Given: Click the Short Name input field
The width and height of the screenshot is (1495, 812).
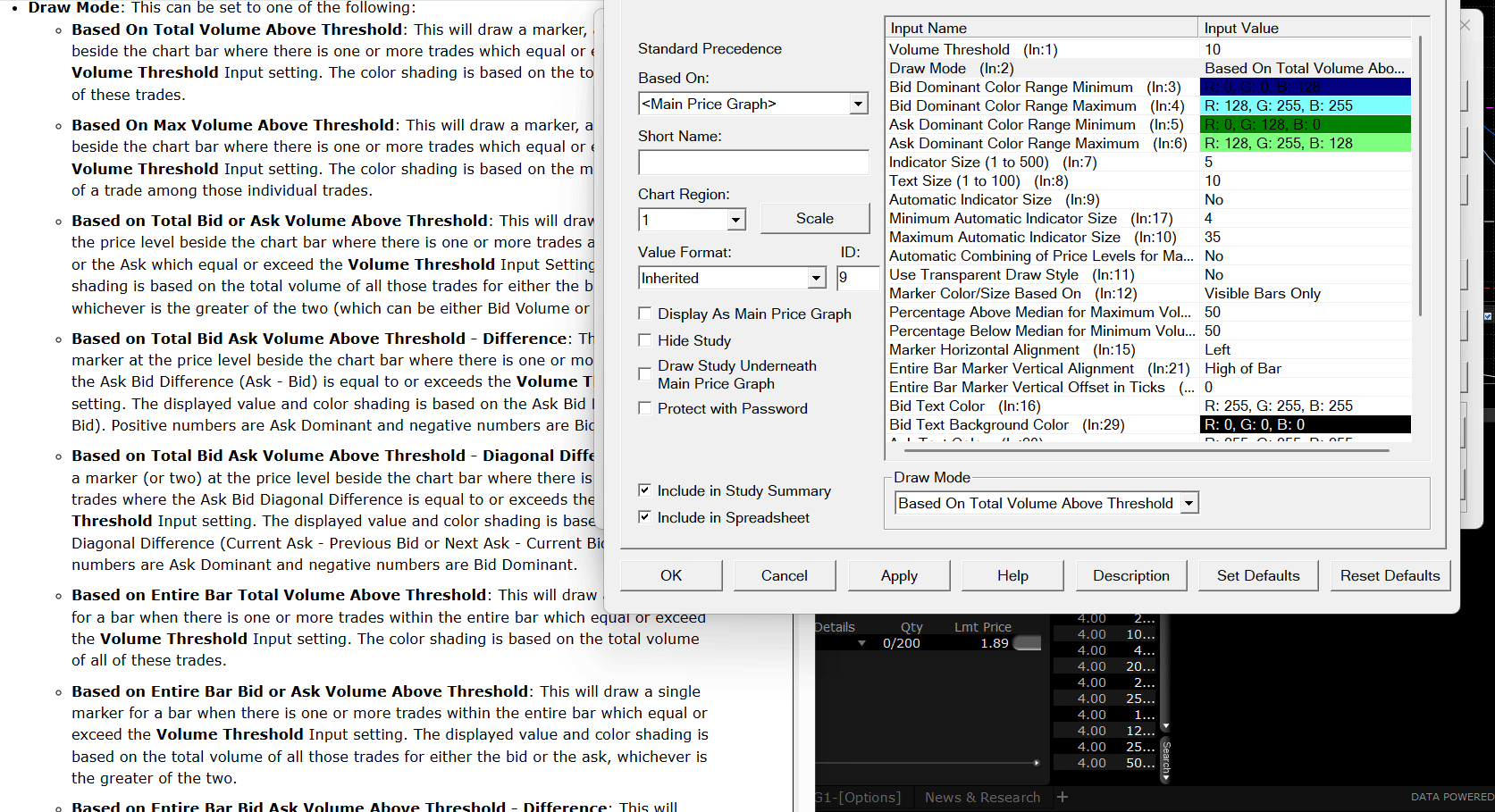Looking at the screenshot, I should click(x=753, y=163).
